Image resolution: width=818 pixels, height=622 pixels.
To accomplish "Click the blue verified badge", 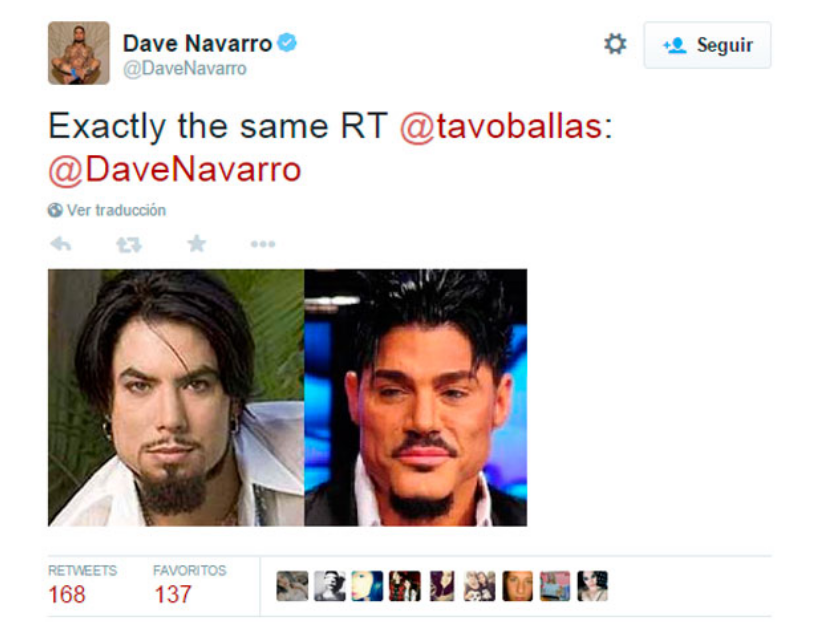I will tap(287, 42).
